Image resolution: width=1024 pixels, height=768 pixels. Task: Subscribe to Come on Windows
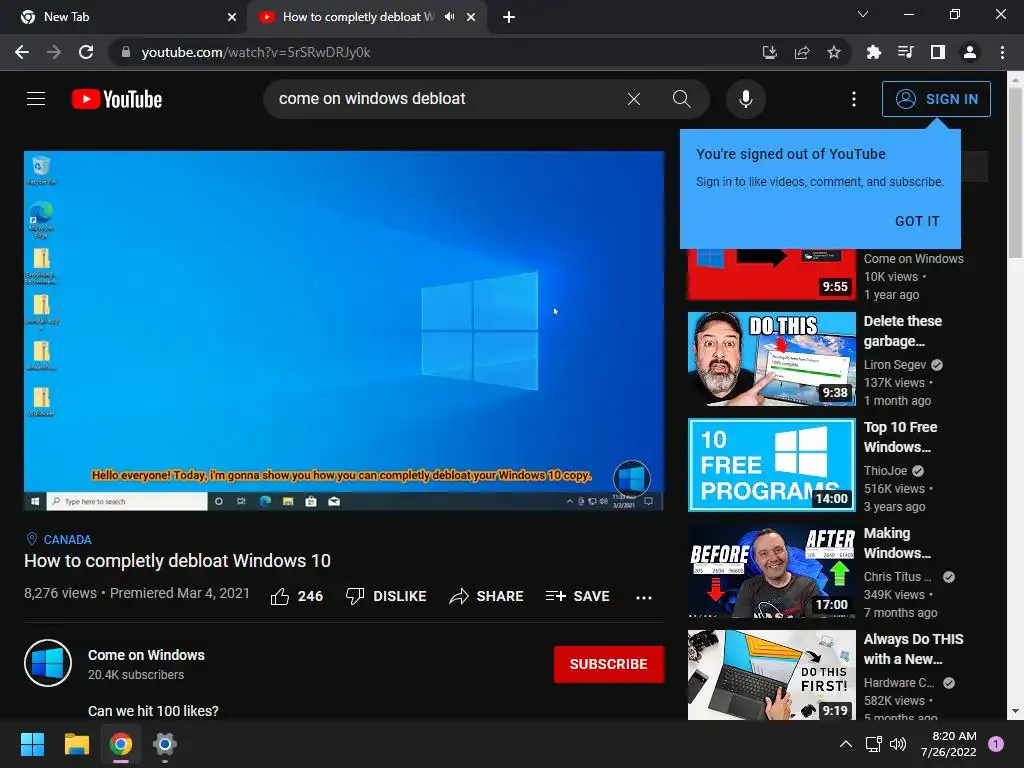(x=609, y=664)
